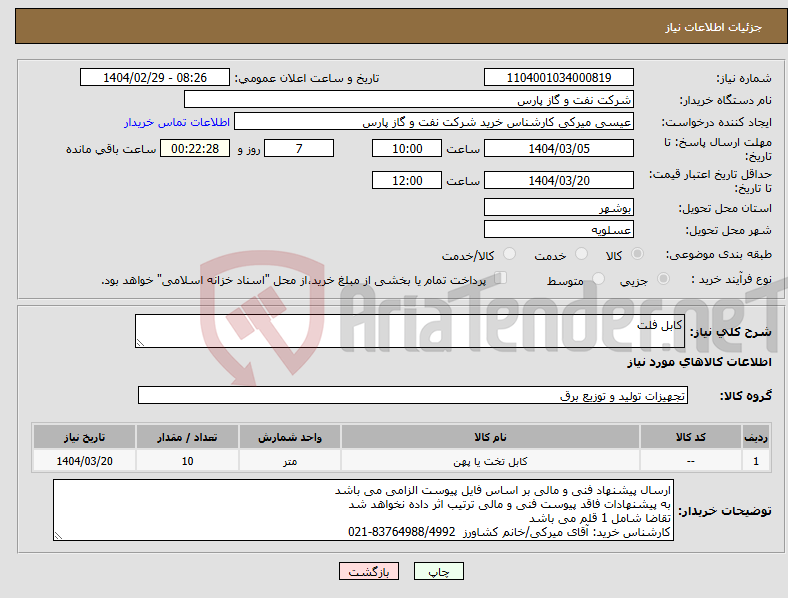Click the تعداد / مقدار column header
Image resolution: width=788 pixels, height=598 pixels.
(187, 437)
